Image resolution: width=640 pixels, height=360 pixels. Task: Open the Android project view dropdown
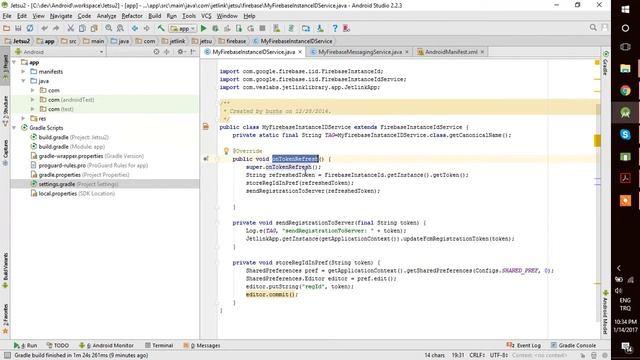tap(59, 52)
